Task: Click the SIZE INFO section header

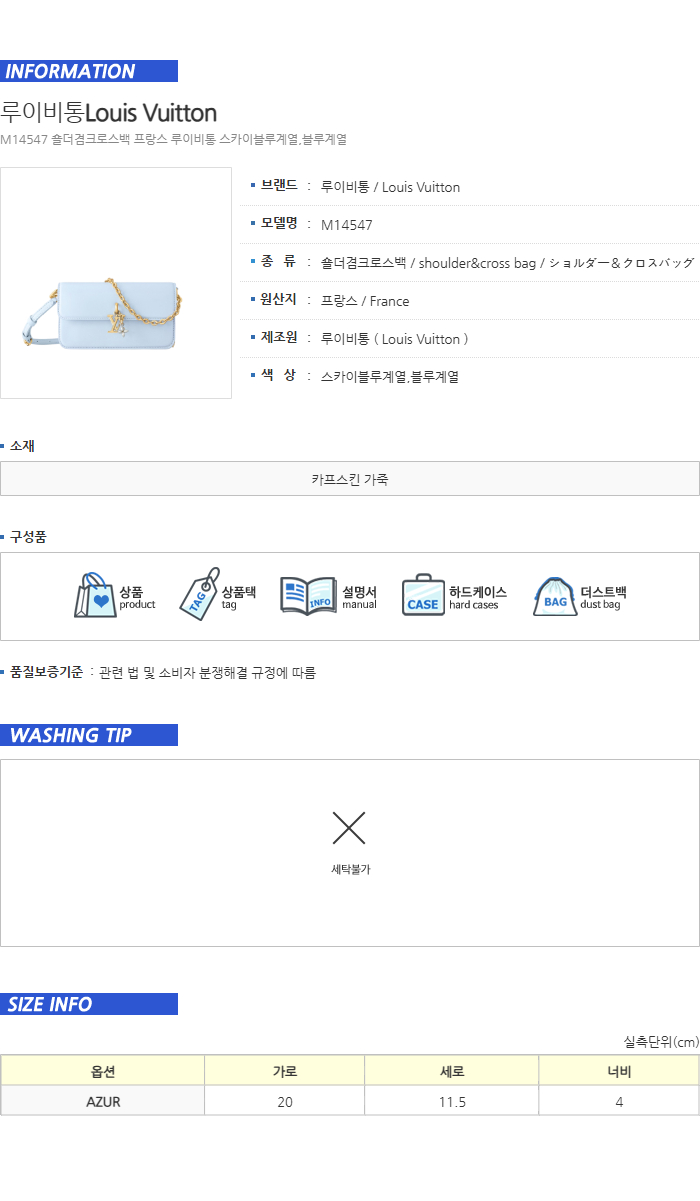Action: pos(89,1004)
